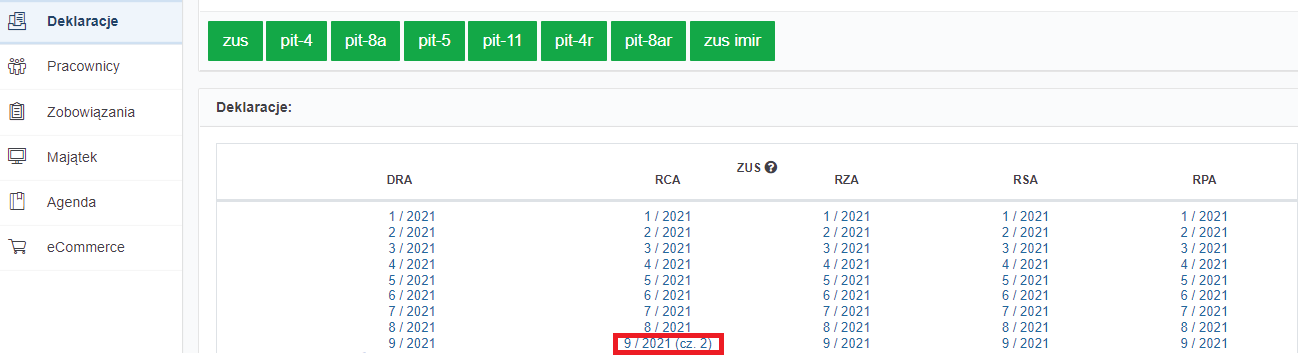Click the pit-4 button

tap(297, 41)
